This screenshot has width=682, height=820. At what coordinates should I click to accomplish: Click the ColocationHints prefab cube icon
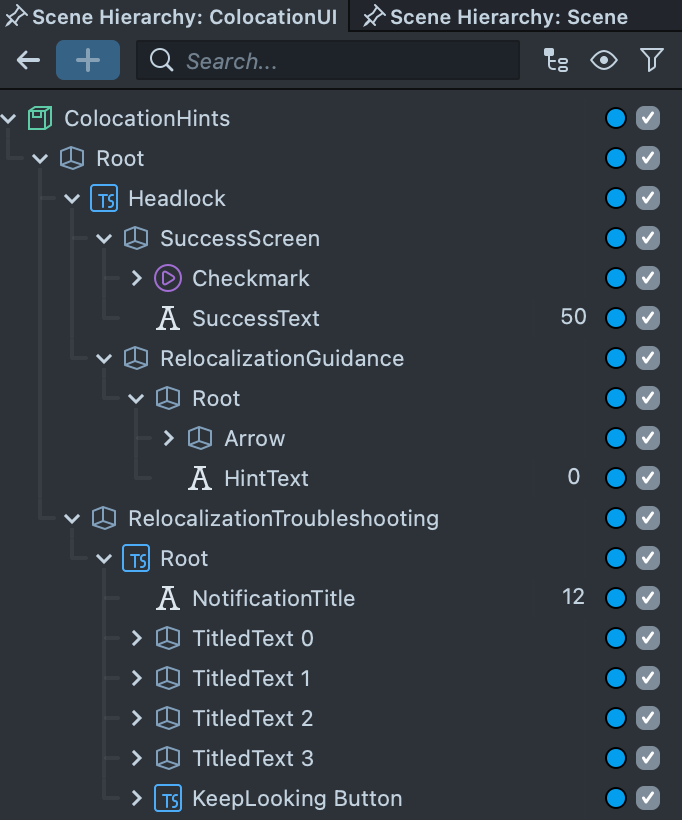point(40,119)
